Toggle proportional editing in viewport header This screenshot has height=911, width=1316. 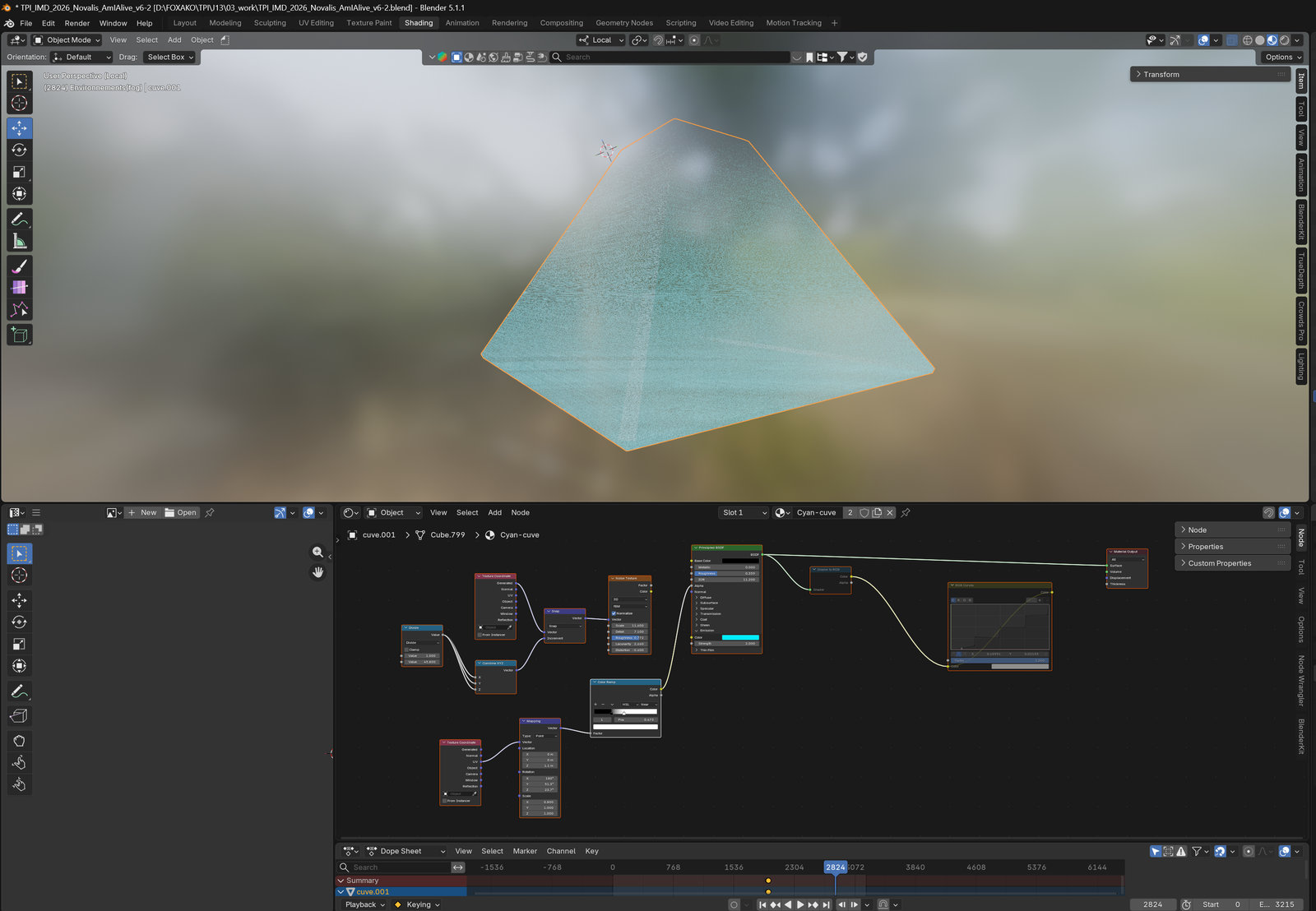click(694, 39)
